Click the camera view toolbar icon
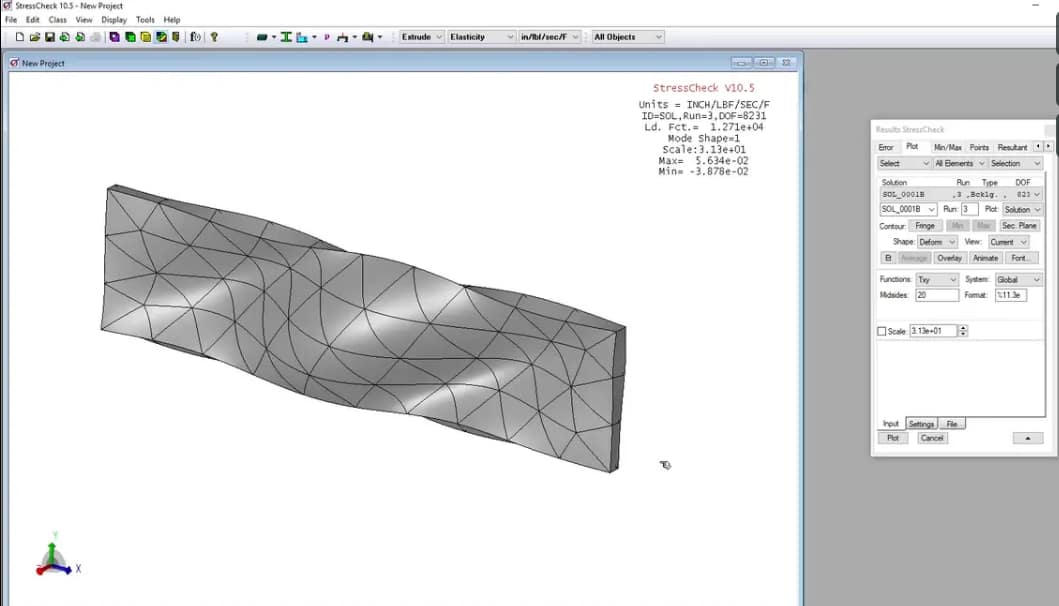1059x606 pixels. [367, 36]
